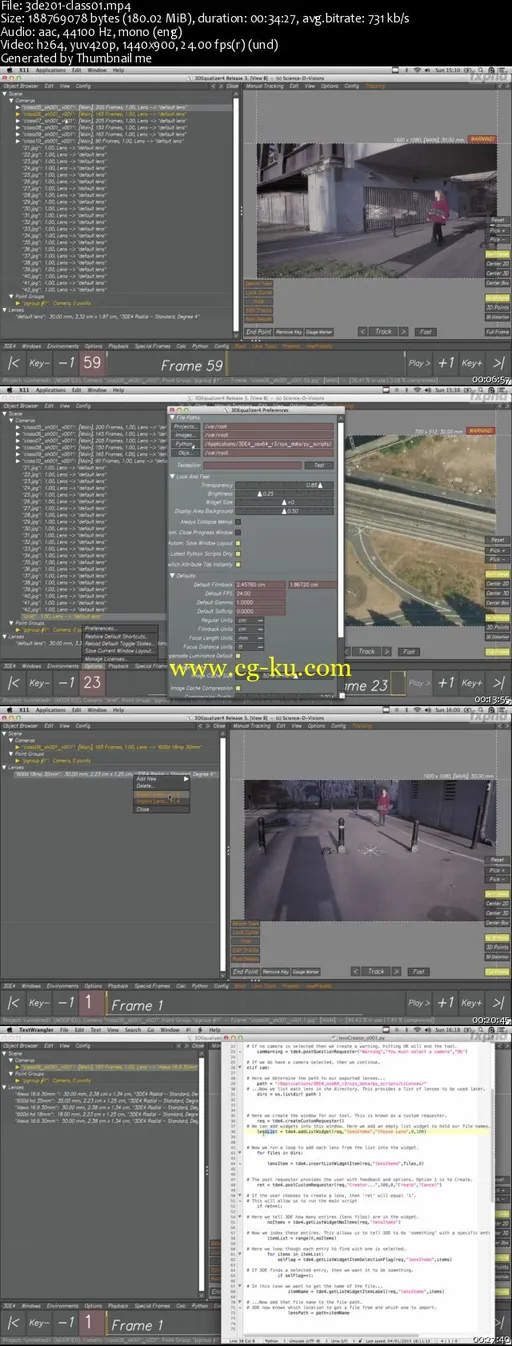Screen dimensions: 512x1346
Task: Select the highlighted frame number box showing 23
Action: [x=92, y=684]
